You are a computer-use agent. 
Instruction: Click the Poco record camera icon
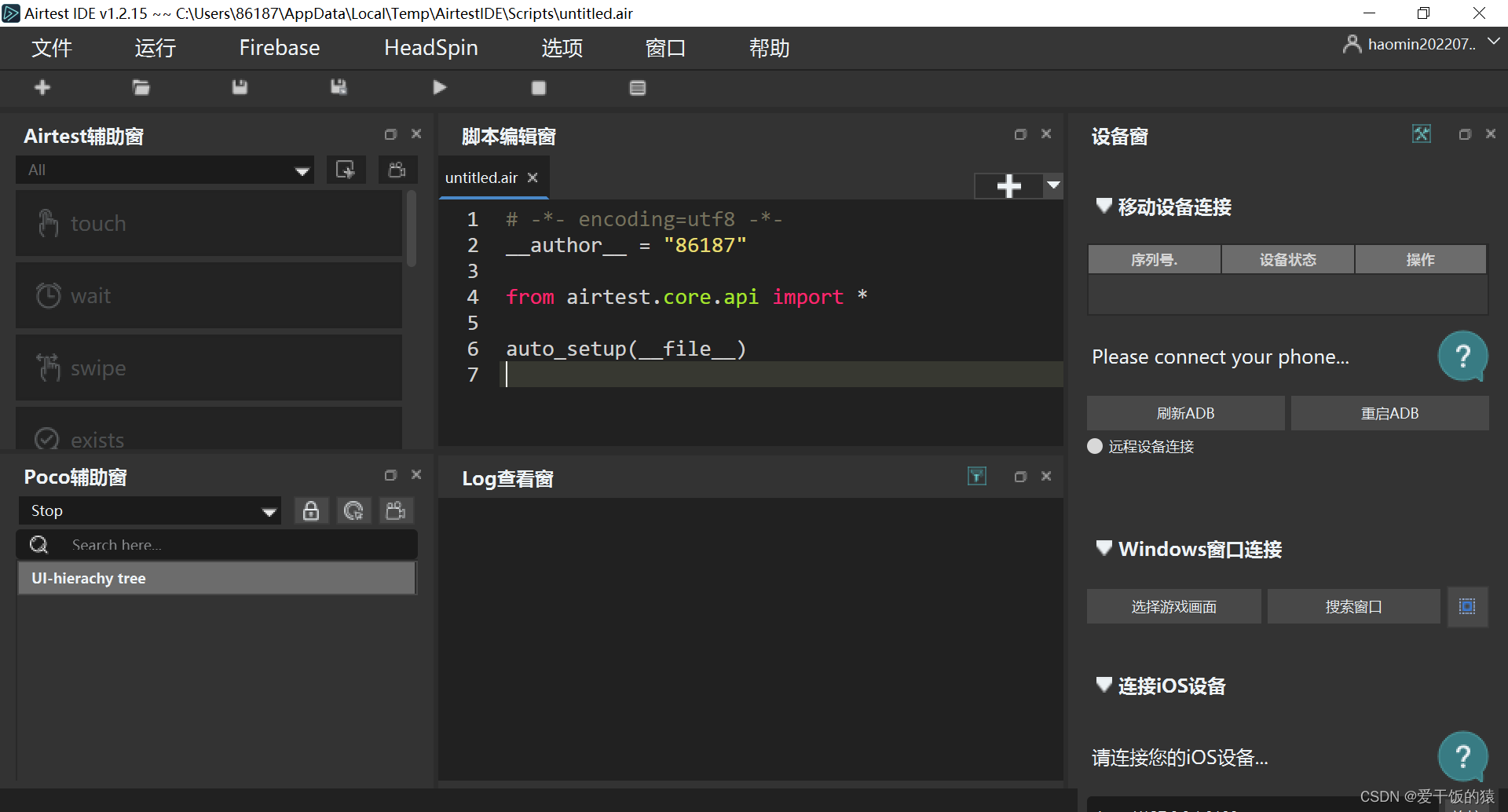click(396, 510)
